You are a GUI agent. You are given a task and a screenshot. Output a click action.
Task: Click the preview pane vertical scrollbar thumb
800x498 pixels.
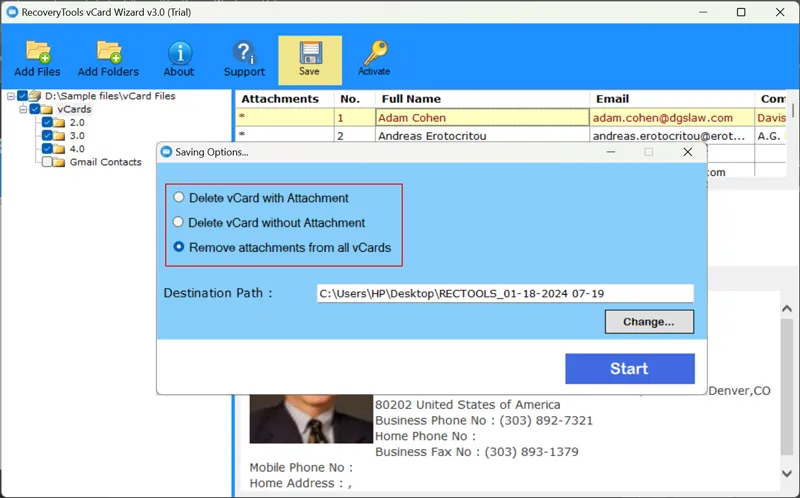[787, 388]
